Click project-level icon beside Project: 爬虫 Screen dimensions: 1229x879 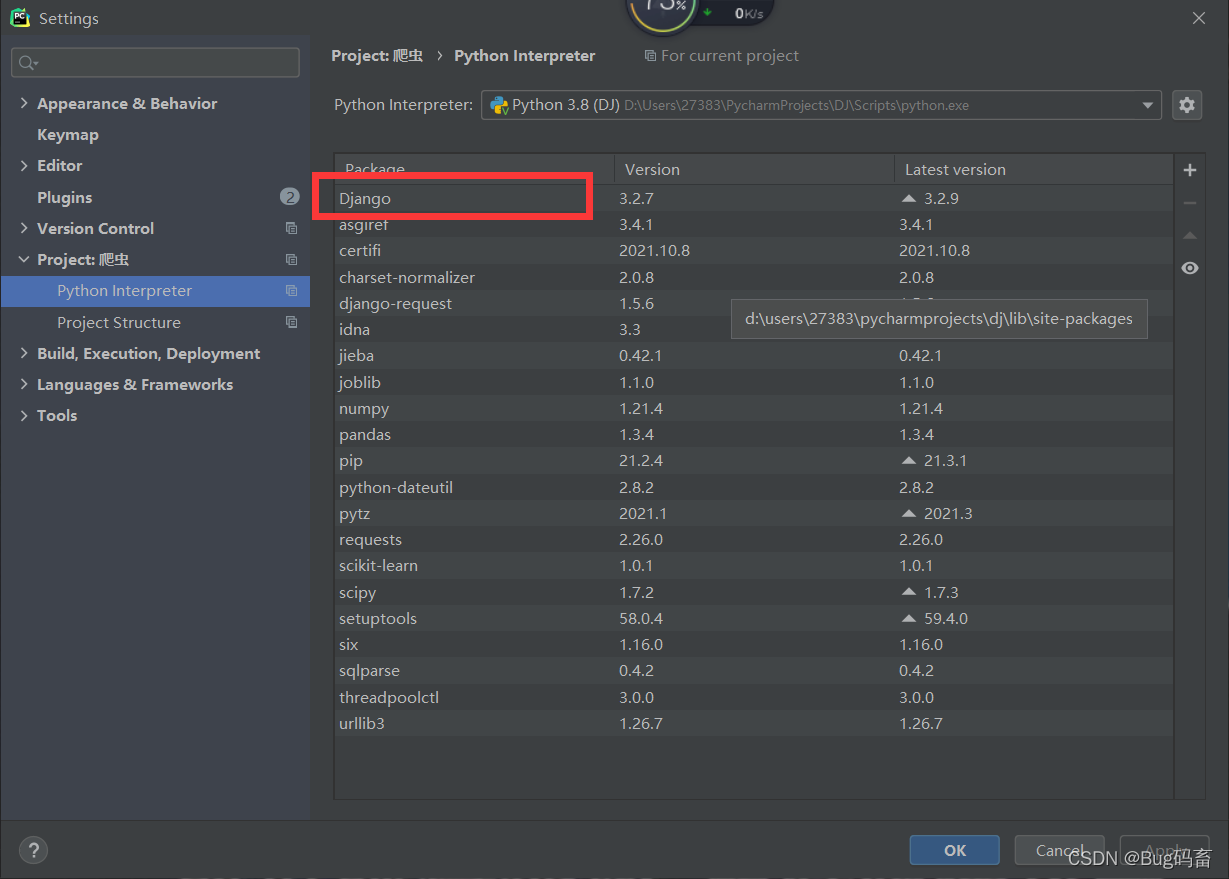pyautogui.click(x=291, y=259)
